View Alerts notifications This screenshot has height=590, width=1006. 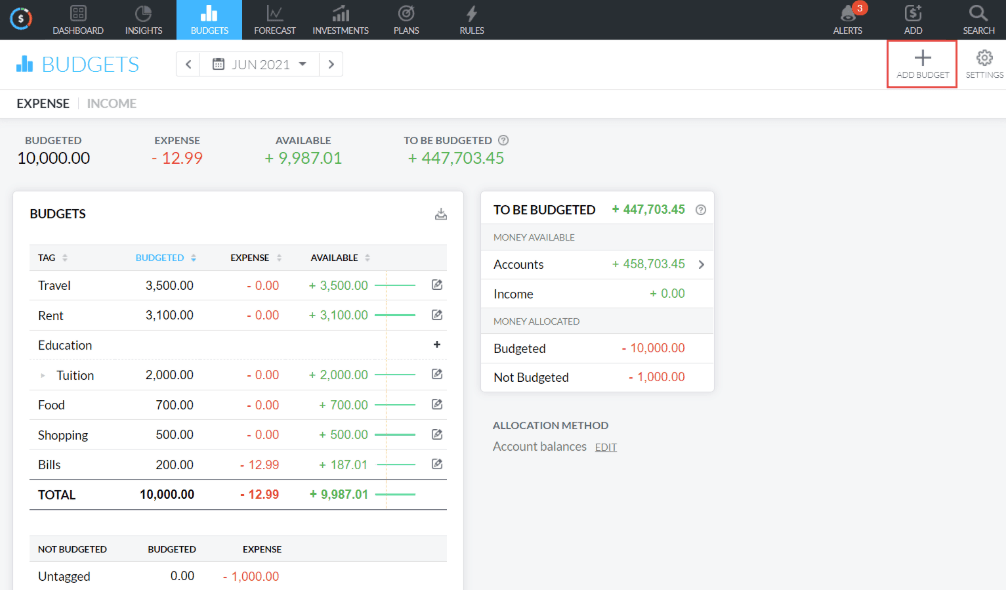click(848, 20)
